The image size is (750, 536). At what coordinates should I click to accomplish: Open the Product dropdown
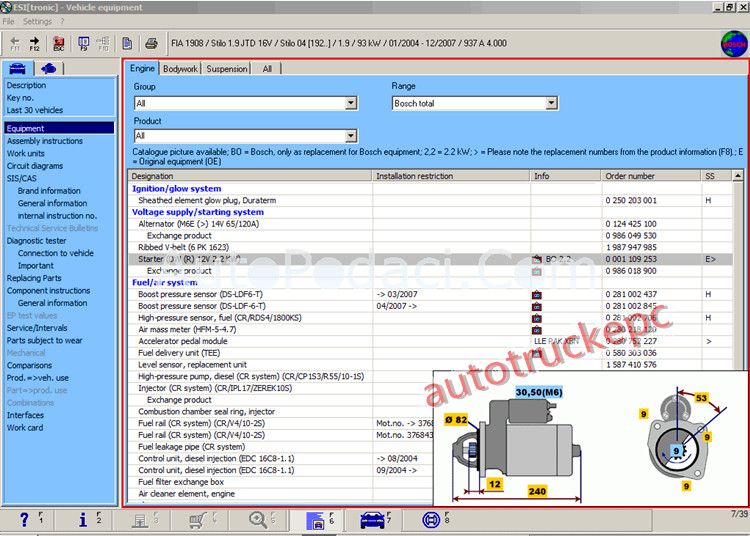(x=351, y=136)
